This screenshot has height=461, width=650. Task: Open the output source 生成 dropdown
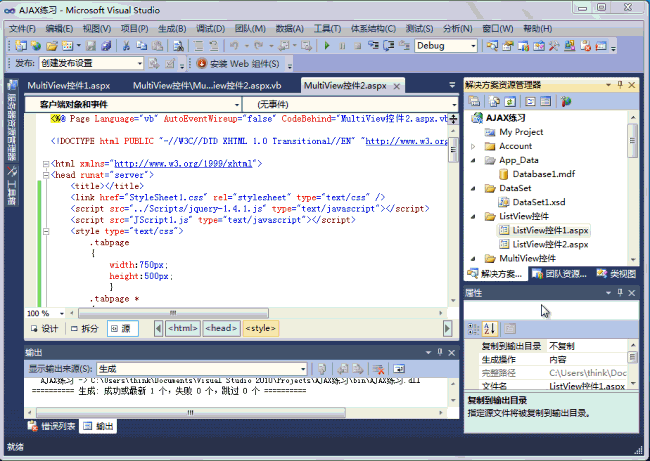pos(303,369)
